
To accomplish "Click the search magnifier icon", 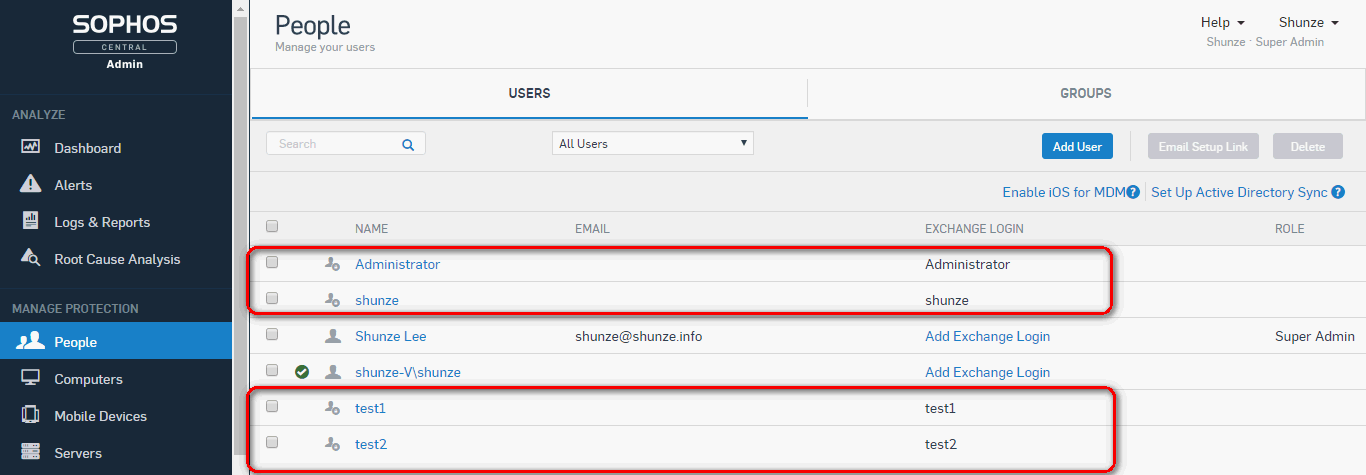I will pyautogui.click(x=408, y=144).
